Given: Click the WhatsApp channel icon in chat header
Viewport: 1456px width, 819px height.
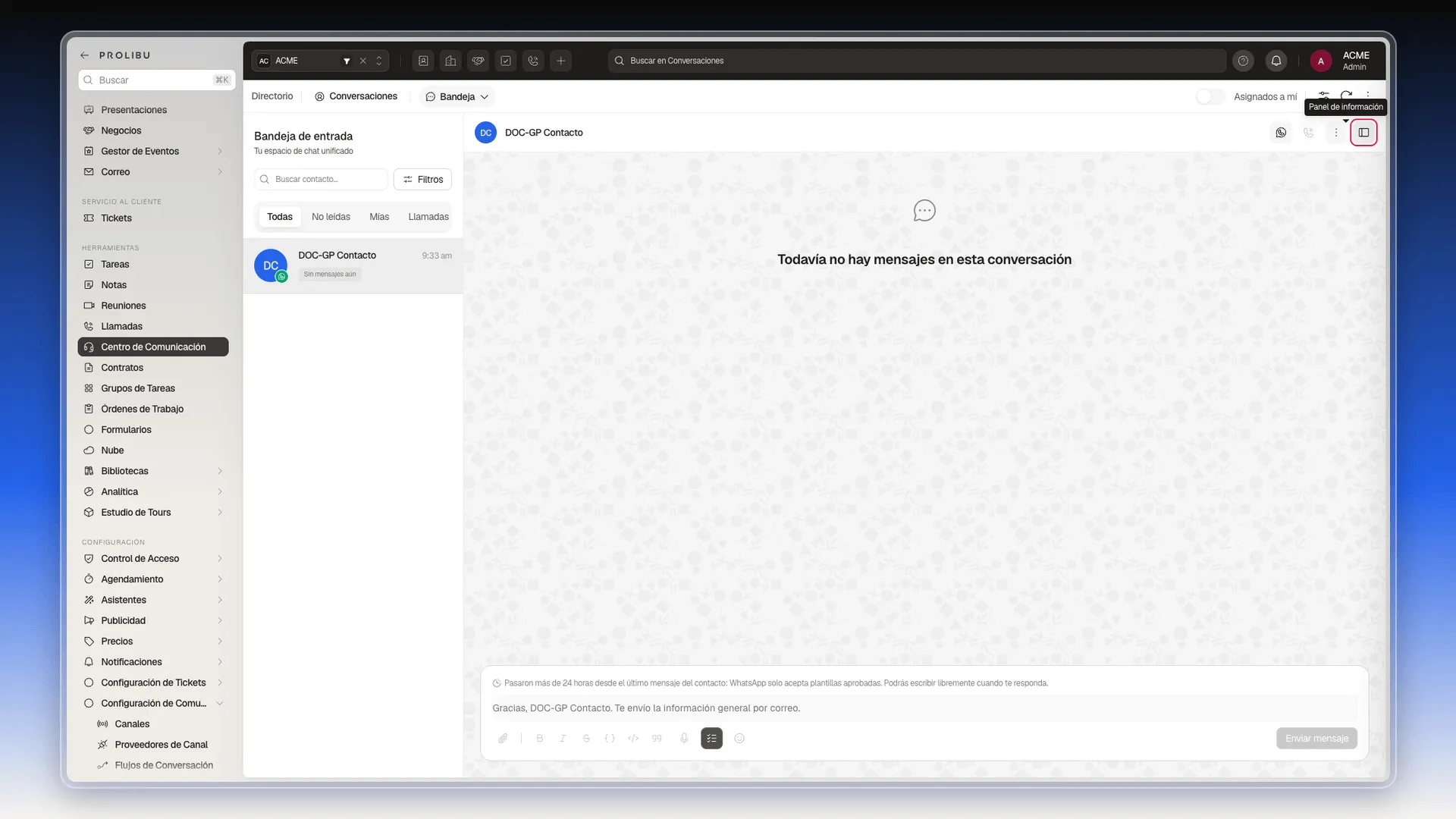Looking at the screenshot, I should tap(1281, 133).
